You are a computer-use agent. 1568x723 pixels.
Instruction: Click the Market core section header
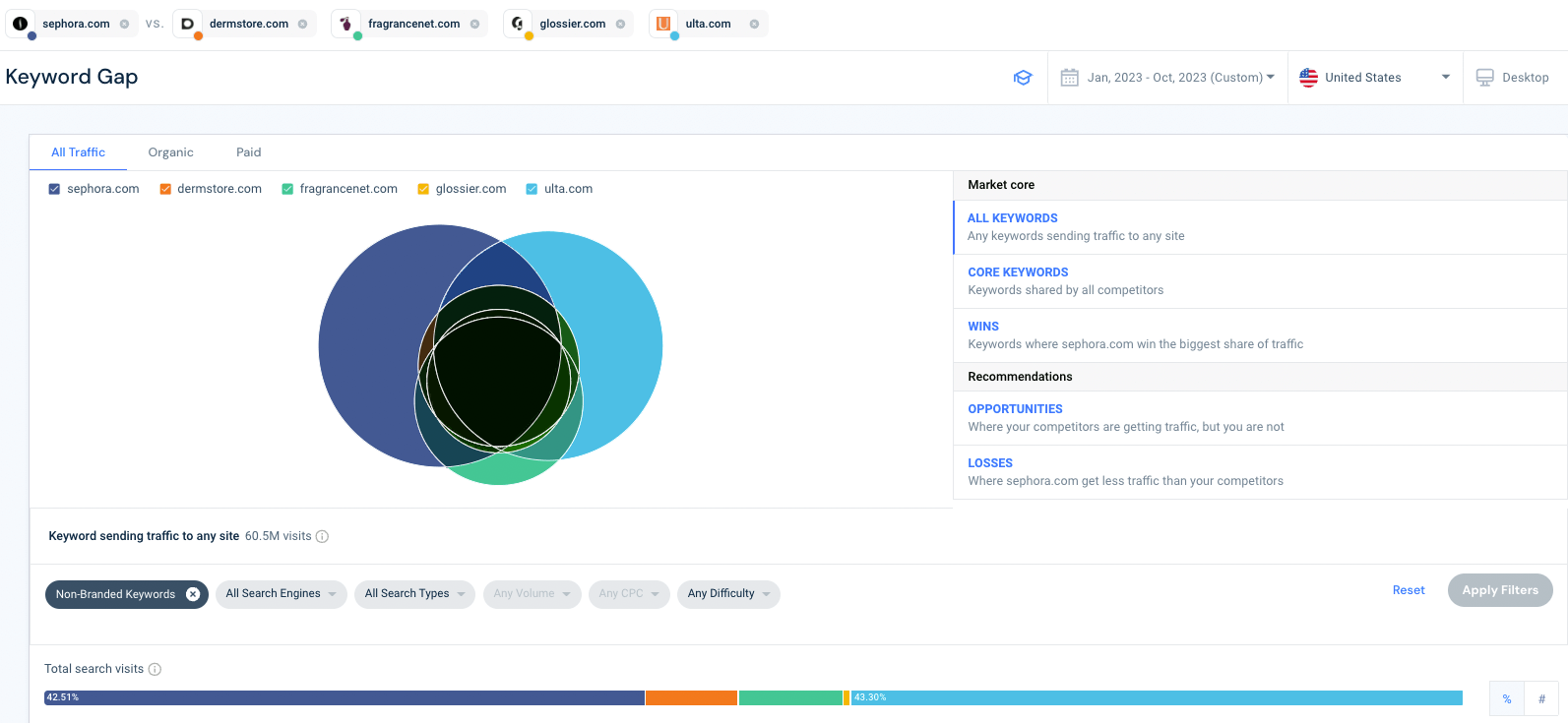(1260, 185)
